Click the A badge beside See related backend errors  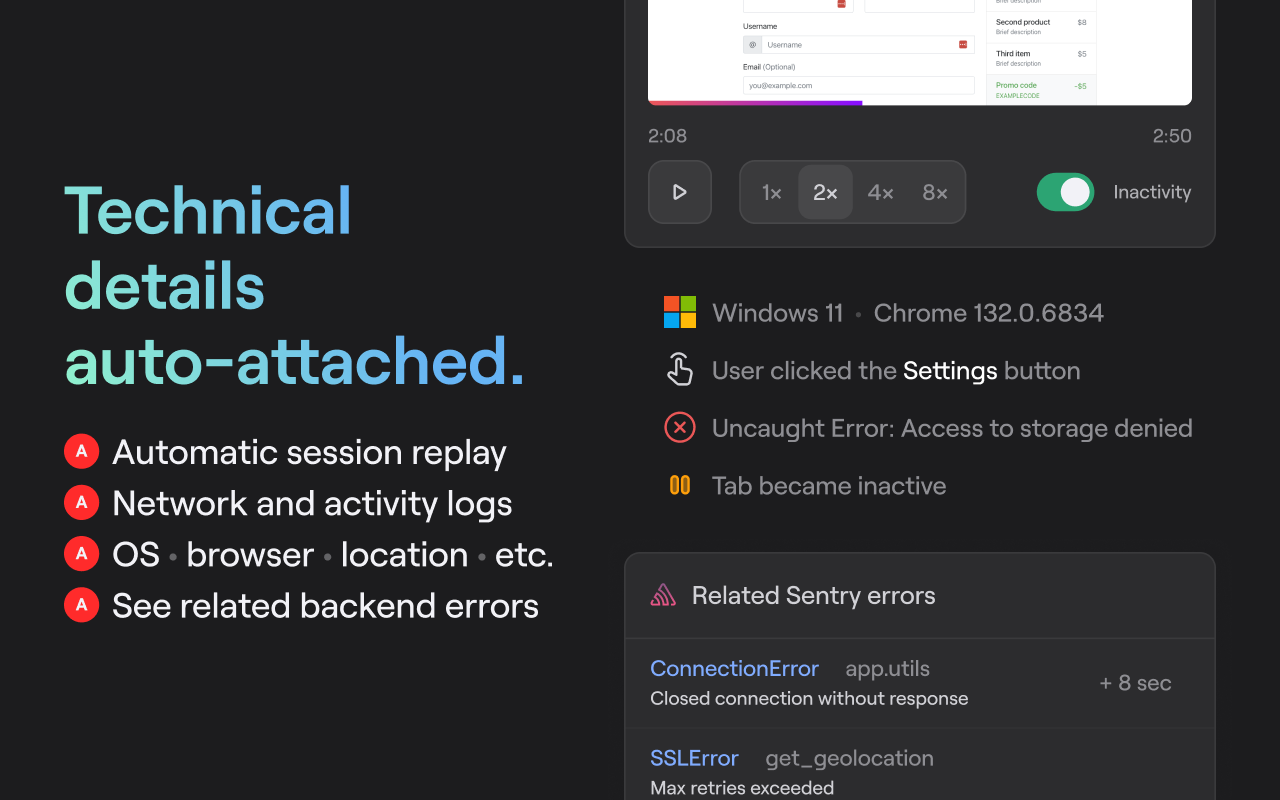(x=81, y=604)
